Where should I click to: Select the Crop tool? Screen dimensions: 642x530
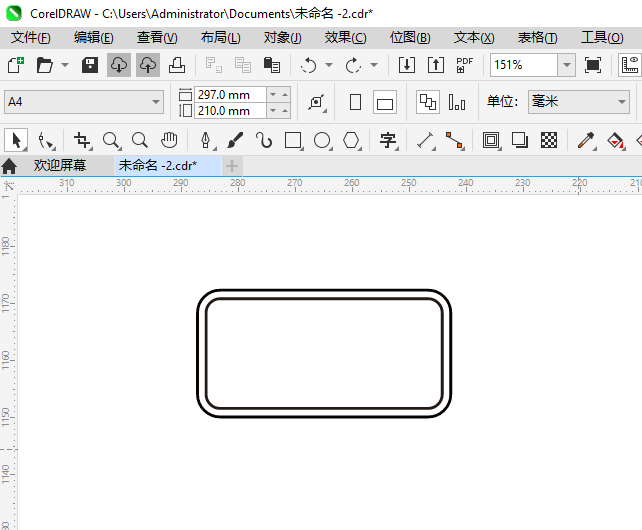(83, 140)
